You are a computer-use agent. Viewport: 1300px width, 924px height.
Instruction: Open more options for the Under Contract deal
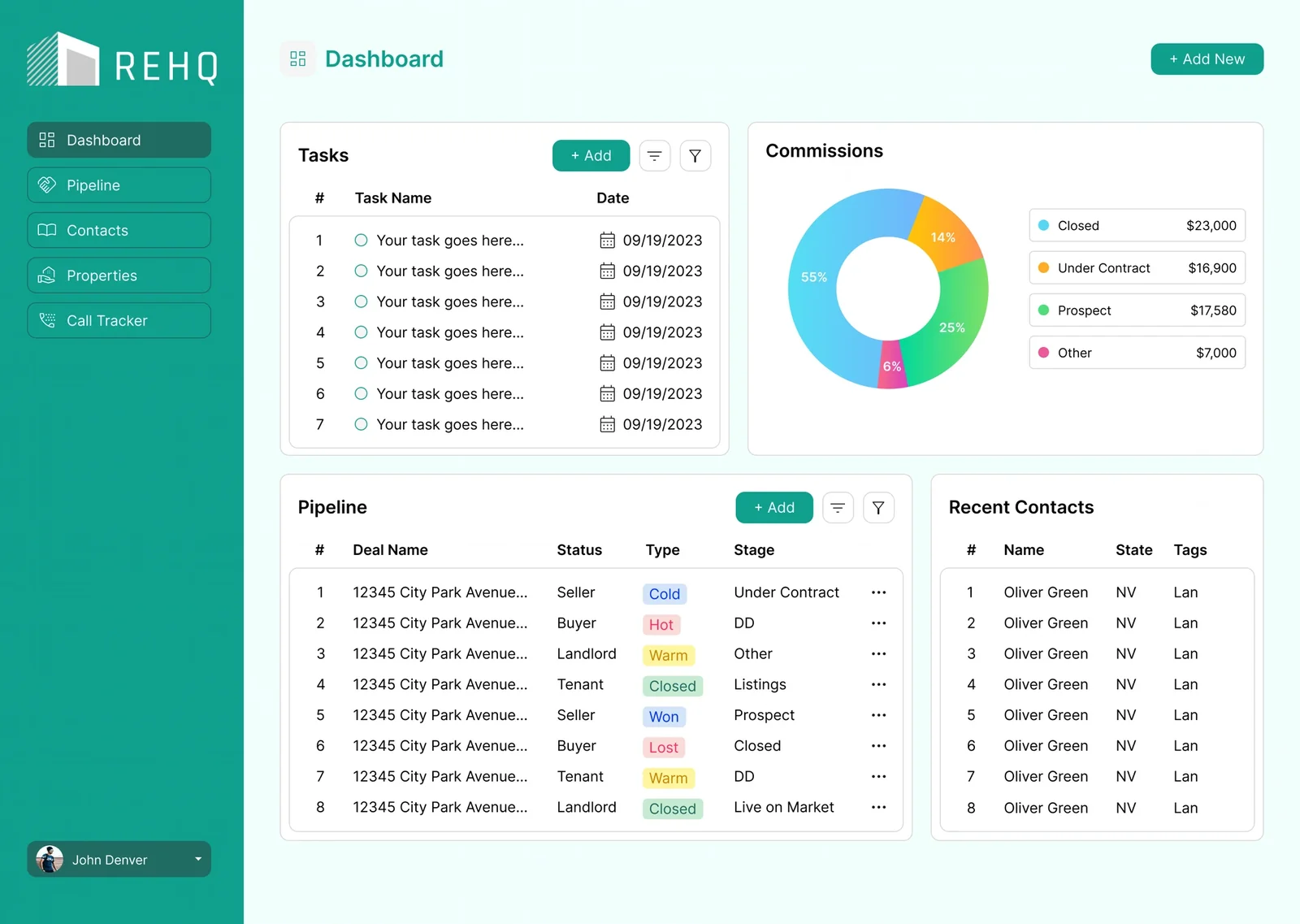click(878, 592)
